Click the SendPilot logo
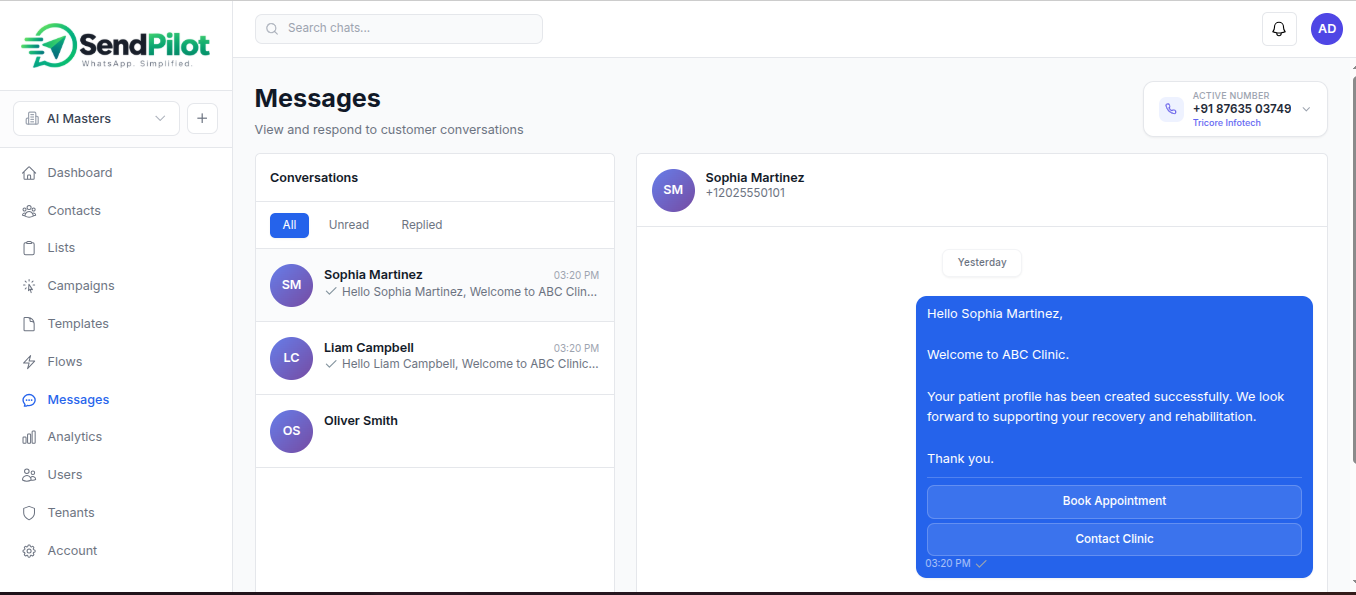Image resolution: width=1356 pixels, height=595 pixels. [x=115, y=45]
